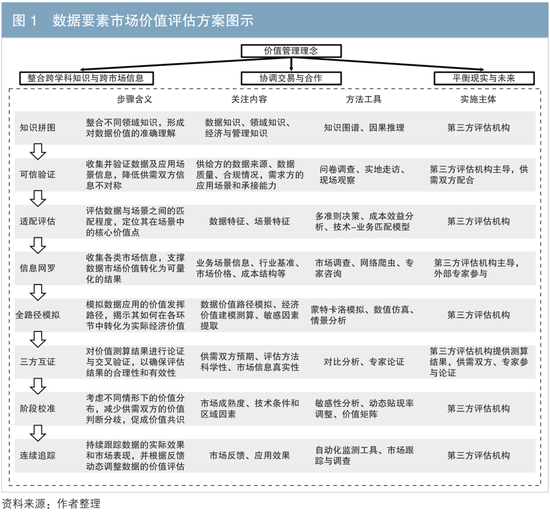The image size is (550, 515).
Task: Click the '供给方的数据来源' cell
Action: [249, 174]
